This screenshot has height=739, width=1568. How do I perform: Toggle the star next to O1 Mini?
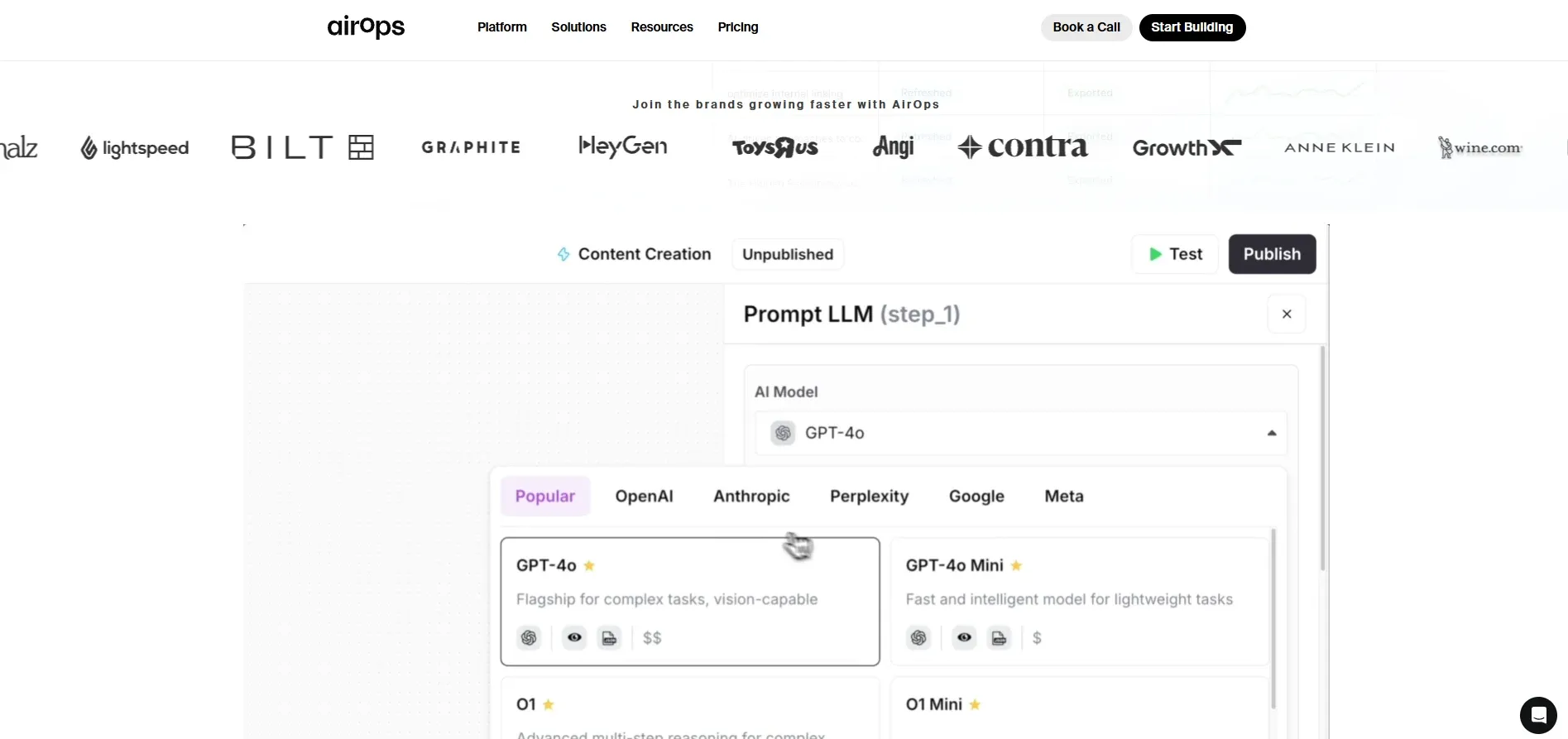pyautogui.click(x=976, y=705)
